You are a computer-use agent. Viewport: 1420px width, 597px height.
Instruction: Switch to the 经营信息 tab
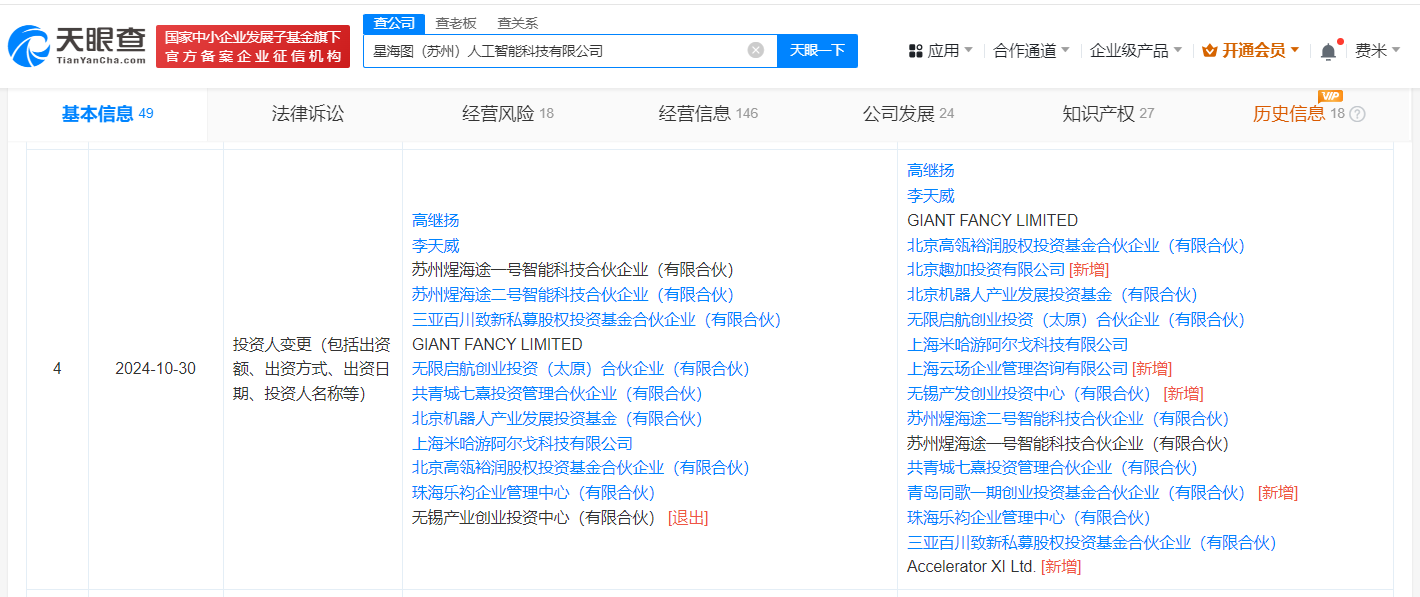[708, 114]
